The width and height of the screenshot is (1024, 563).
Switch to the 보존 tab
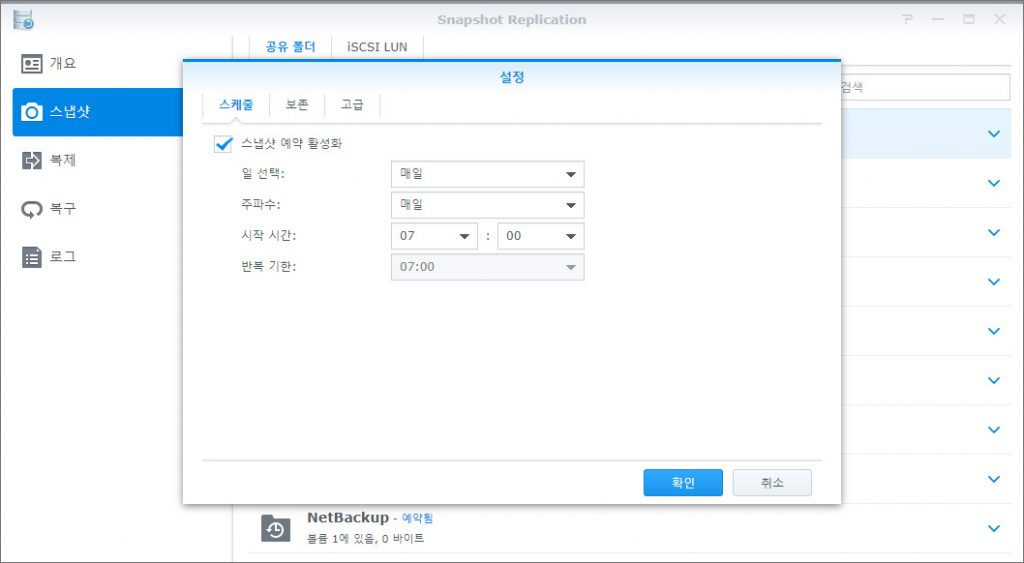(297, 105)
